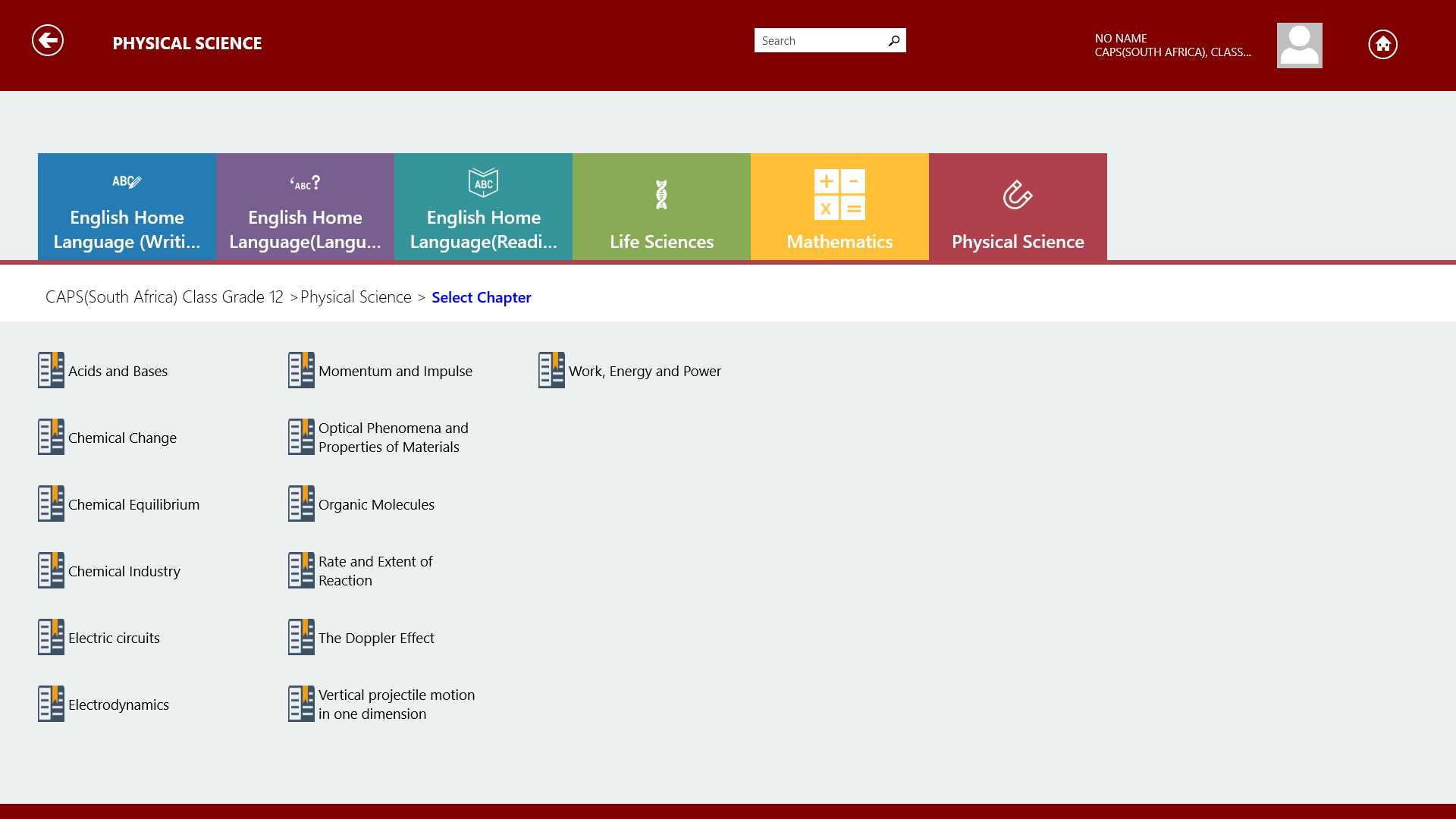Screen dimensions: 1456x819
Task: Click the search magnifier icon
Action: click(894, 41)
